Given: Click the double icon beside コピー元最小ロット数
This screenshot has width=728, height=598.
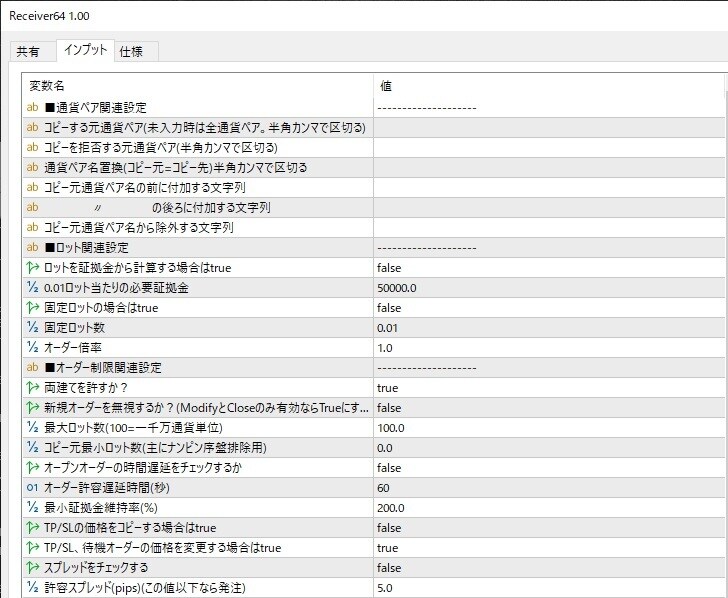Looking at the screenshot, I should [x=32, y=447].
